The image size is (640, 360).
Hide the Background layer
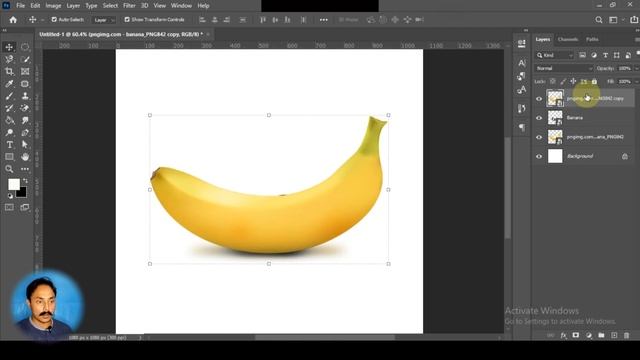pos(539,156)
